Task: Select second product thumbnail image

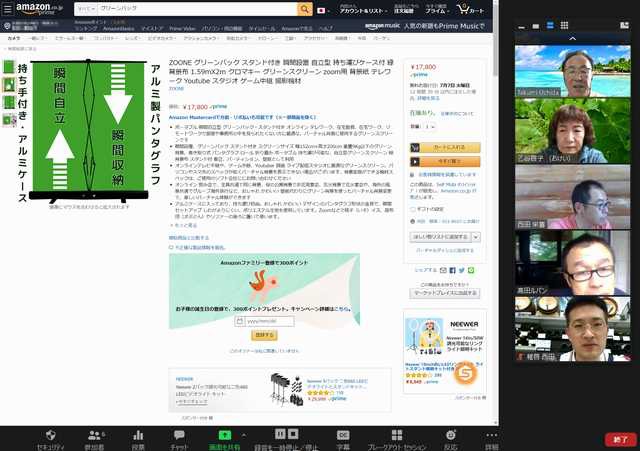Action: 9,84
